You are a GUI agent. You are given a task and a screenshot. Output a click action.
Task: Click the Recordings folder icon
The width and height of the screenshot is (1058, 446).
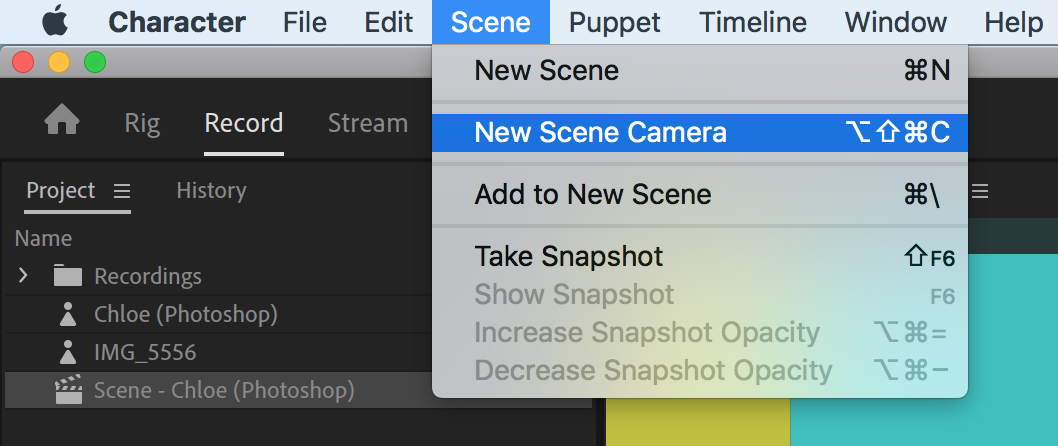point(68,276)
